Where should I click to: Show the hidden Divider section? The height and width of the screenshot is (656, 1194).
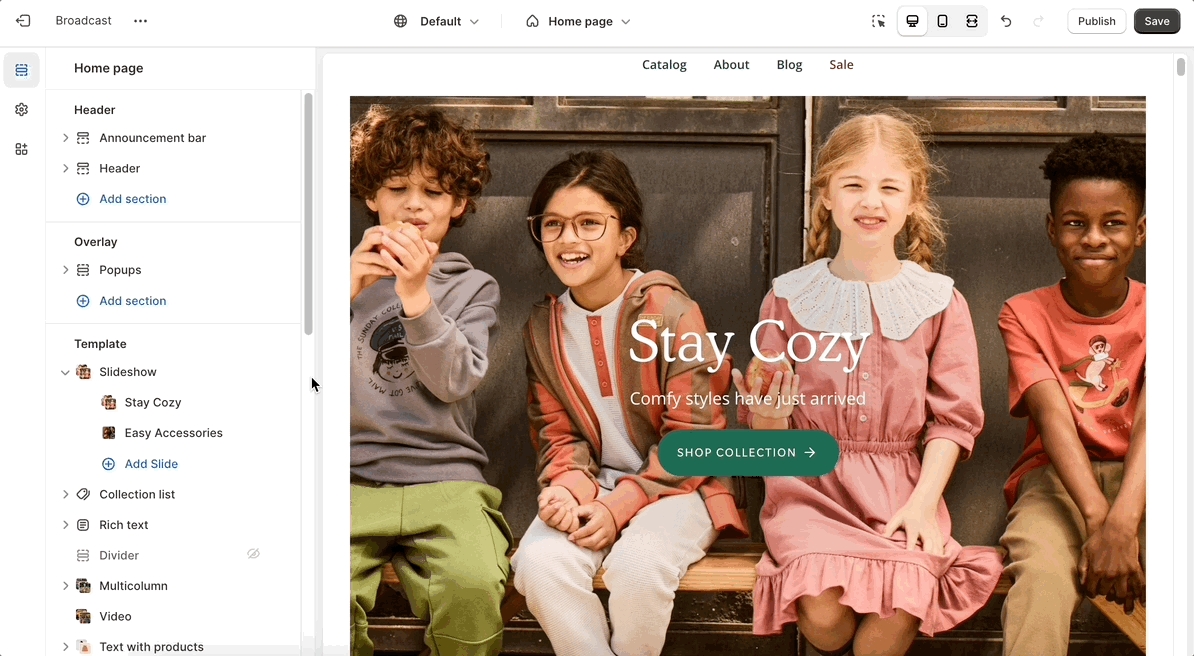[x=253, y=554]
